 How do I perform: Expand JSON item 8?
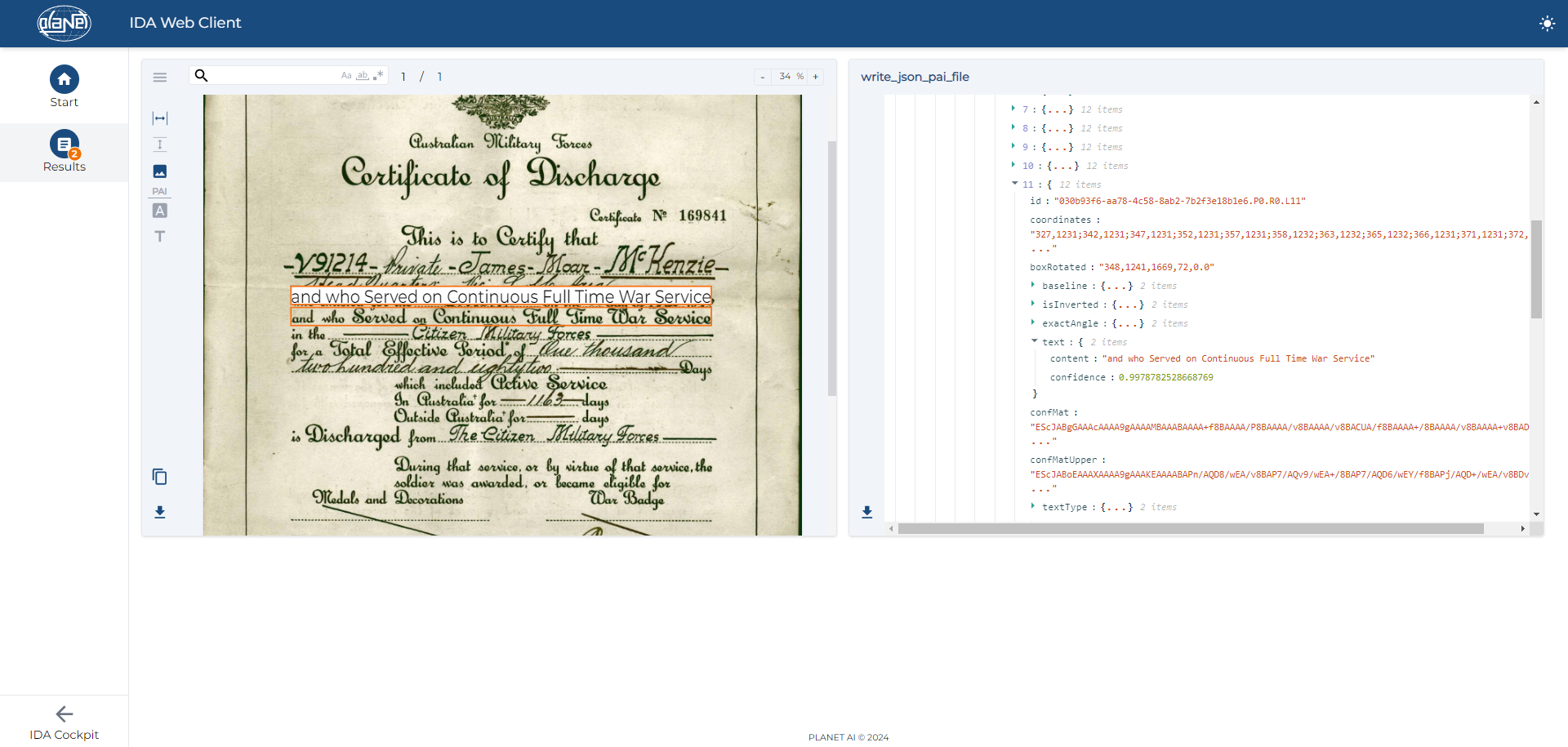pyautogui.click(x=1013, y=127)
